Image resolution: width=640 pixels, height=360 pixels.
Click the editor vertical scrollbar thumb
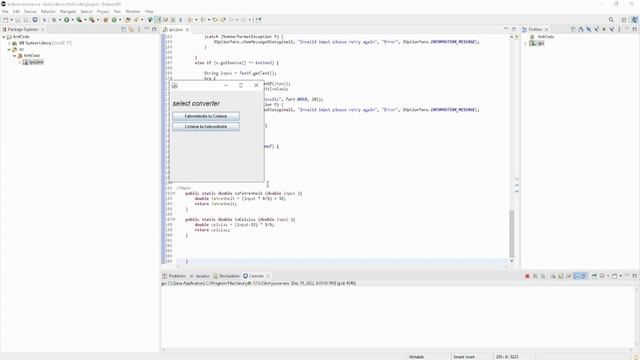[x=512, y=233]
